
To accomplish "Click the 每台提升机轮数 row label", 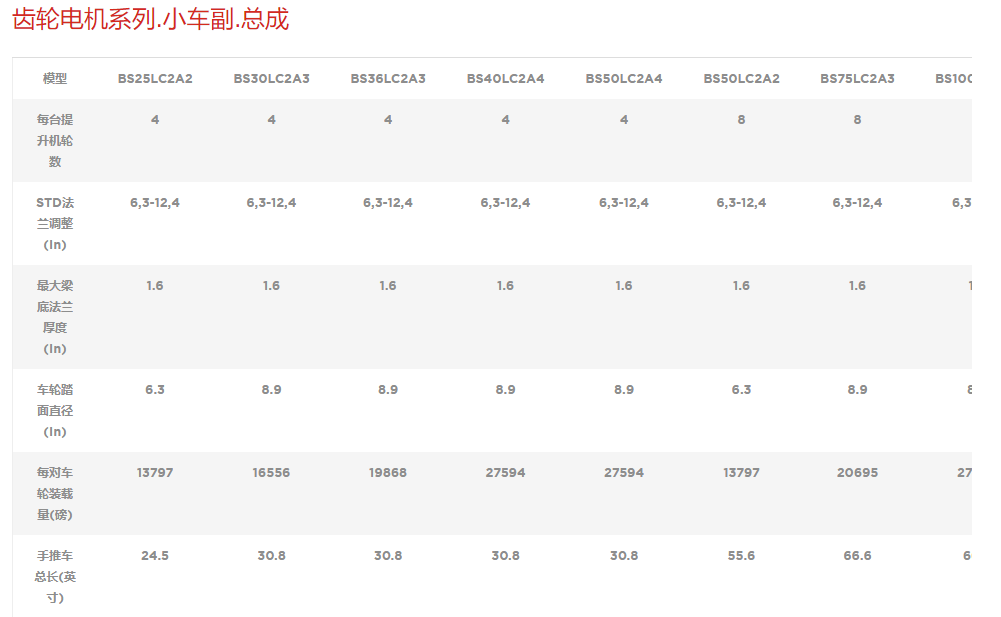I will point(55,140).
